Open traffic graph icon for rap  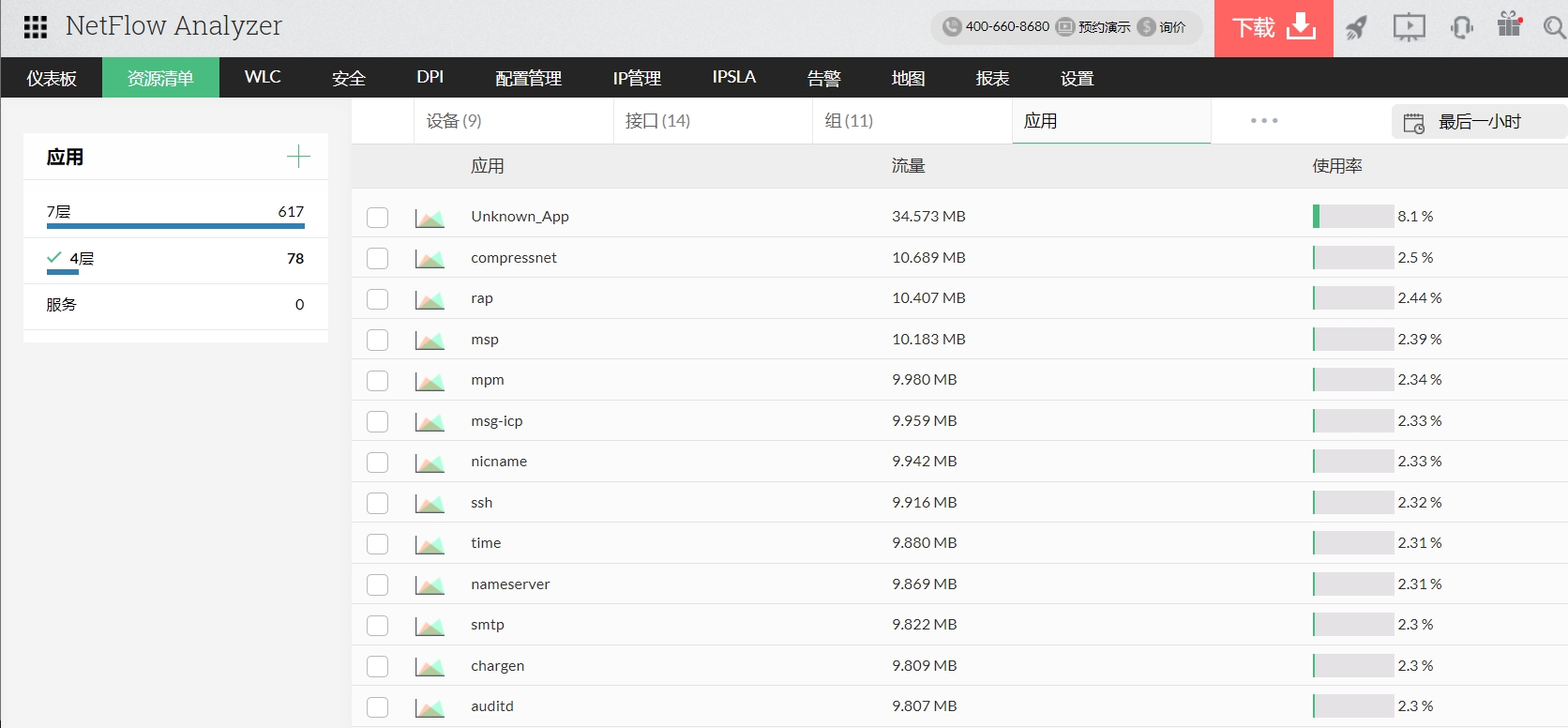[x=430, y=299]
